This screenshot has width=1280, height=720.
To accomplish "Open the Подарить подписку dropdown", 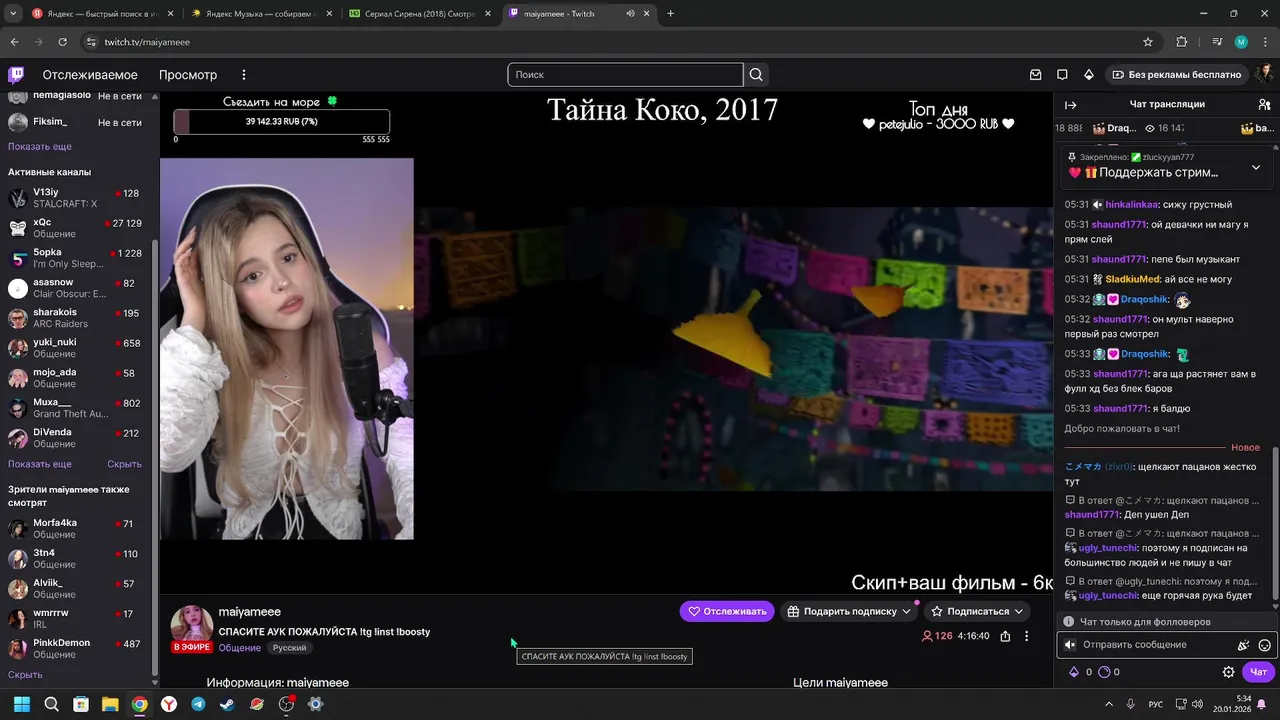I will (x=907, y=611).
